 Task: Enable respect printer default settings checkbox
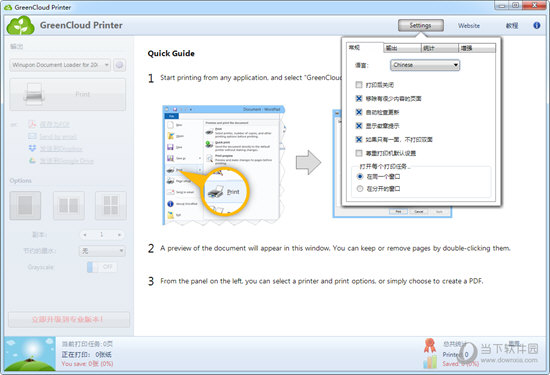[x=359, y=153]
